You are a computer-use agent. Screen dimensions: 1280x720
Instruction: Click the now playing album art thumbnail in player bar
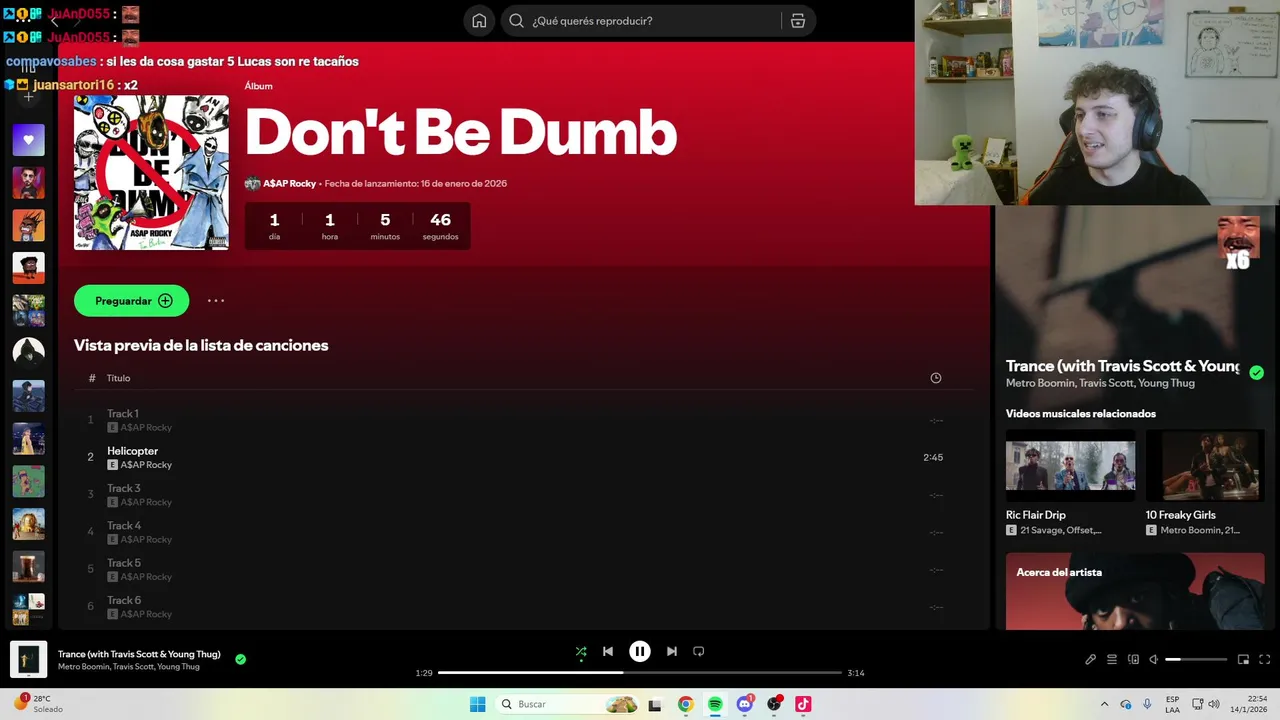pyautogui.click(x=28, y=659)
